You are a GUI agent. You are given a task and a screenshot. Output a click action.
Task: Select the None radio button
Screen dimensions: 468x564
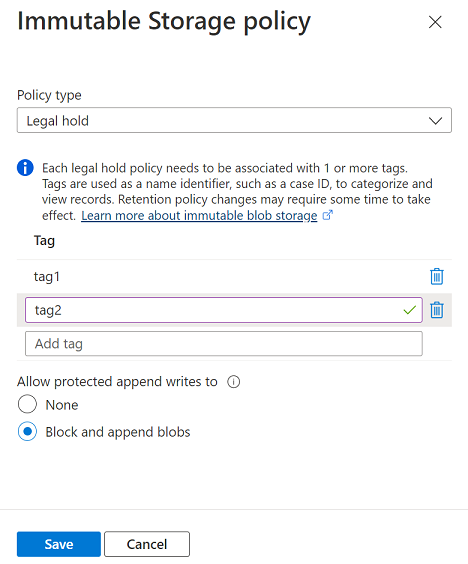27,404
